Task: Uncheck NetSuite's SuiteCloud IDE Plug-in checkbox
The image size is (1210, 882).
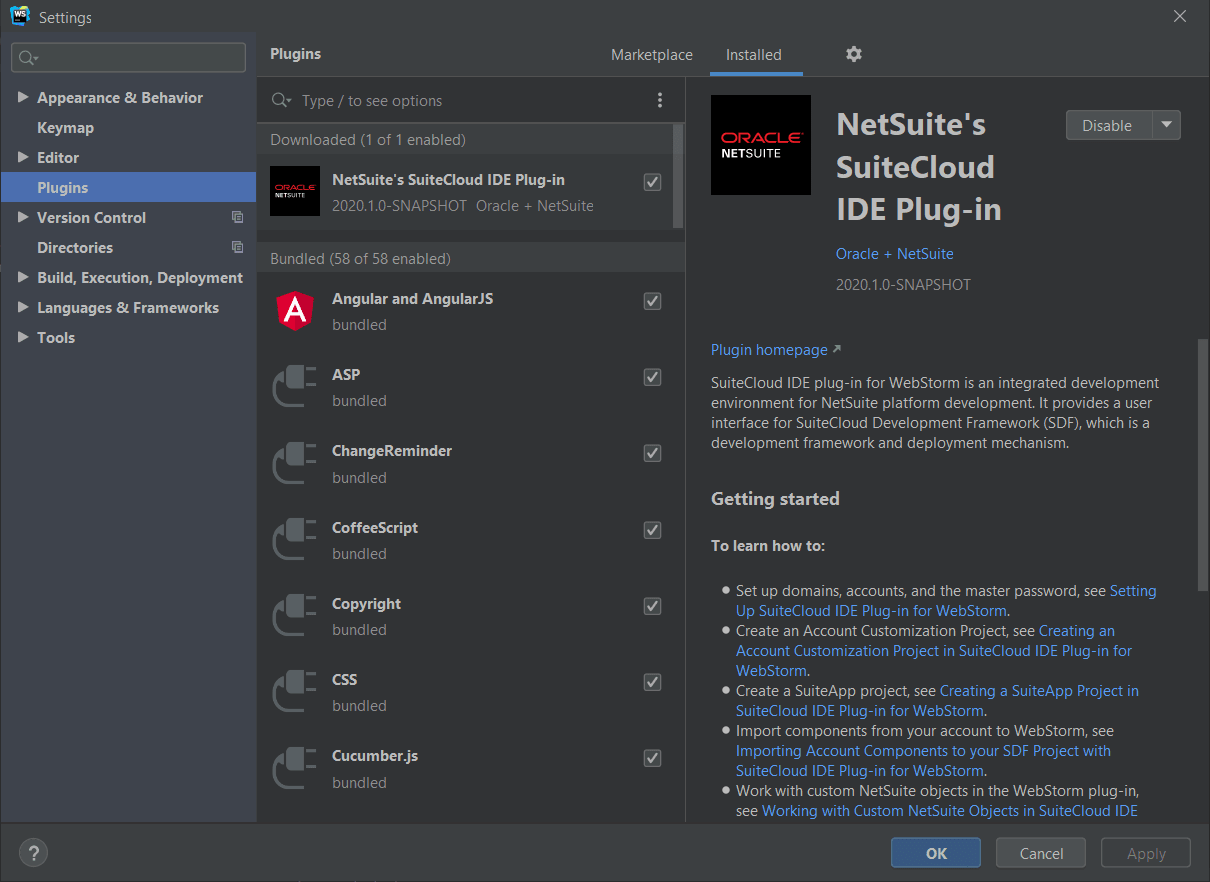Action: coord(652,182)
